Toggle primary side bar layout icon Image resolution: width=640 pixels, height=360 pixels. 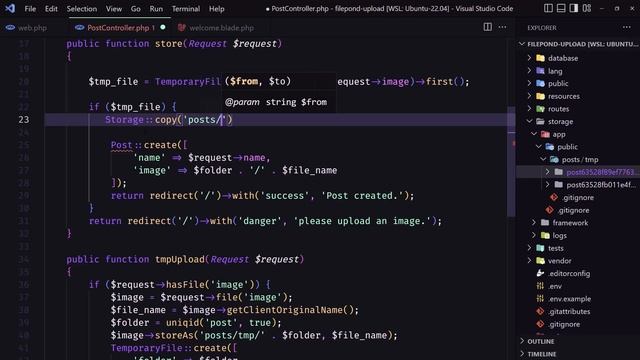click(548, 8)
